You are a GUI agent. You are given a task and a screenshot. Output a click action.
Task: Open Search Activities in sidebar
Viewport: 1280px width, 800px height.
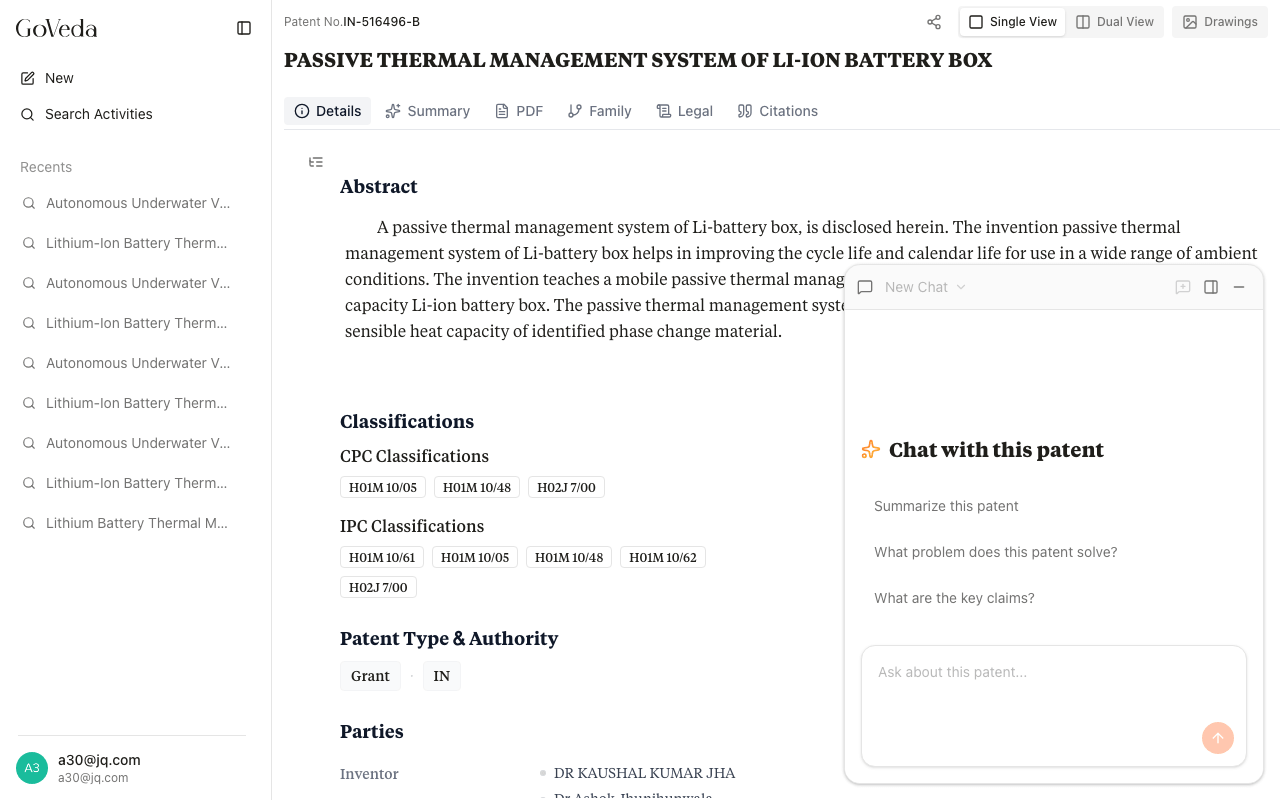pos(98,114)
